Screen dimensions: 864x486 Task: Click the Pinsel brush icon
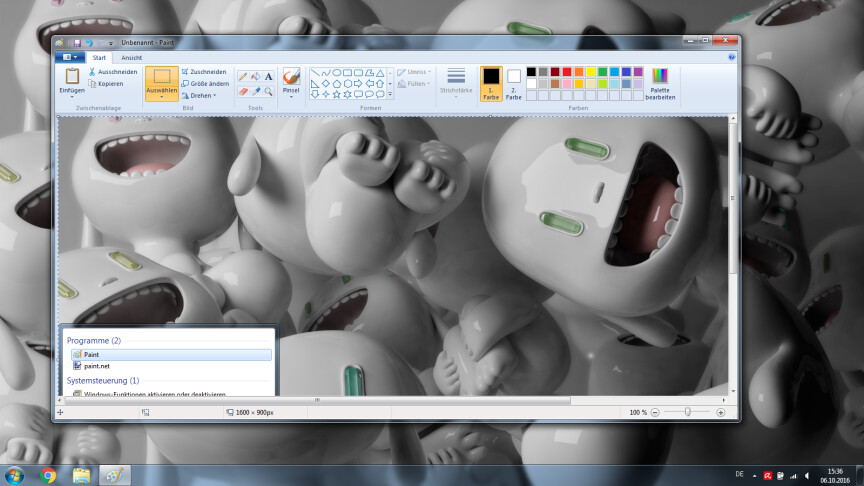[291, 76]
